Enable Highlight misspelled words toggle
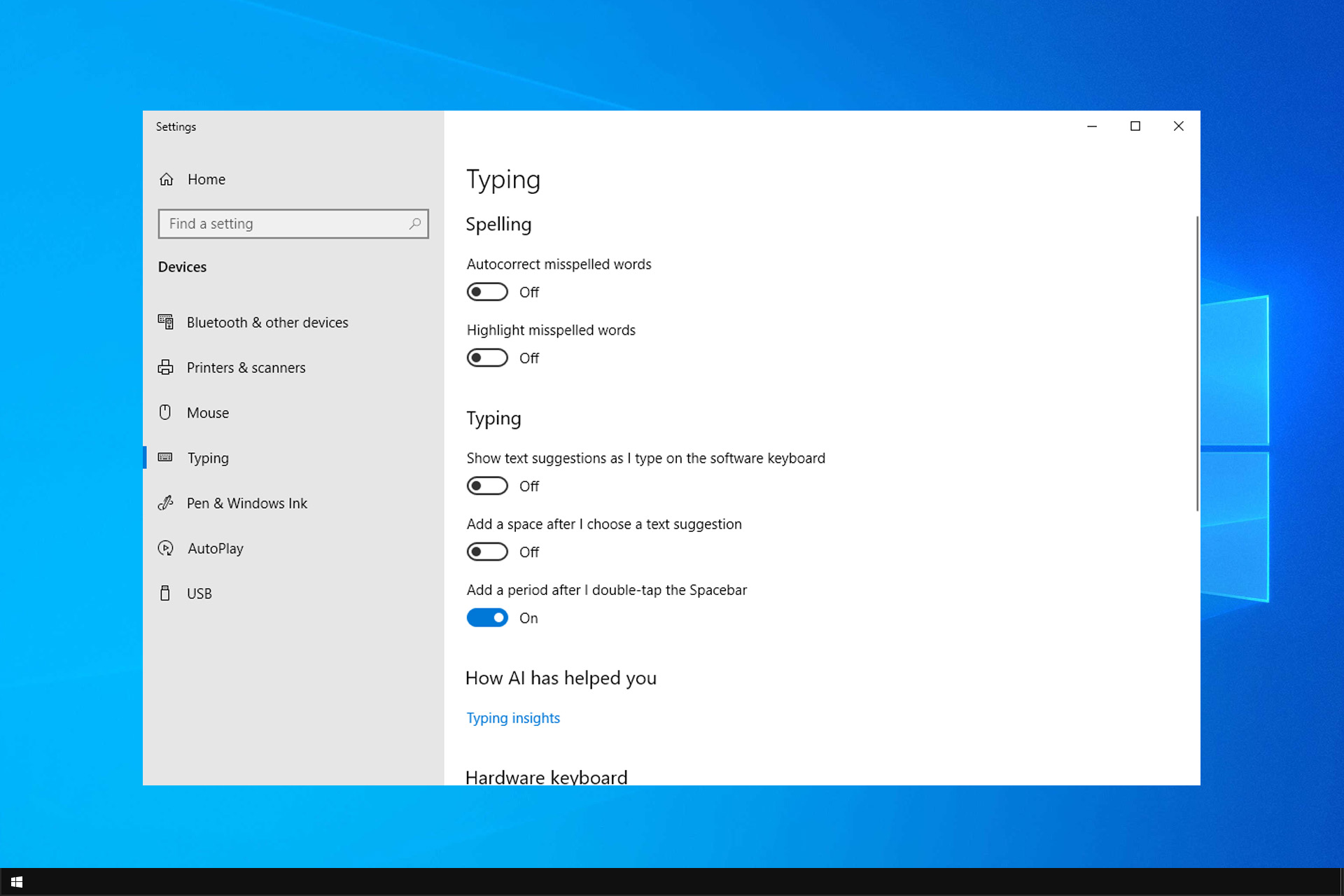The width and height of the screenshot is (1344, 896). [487, 358]
